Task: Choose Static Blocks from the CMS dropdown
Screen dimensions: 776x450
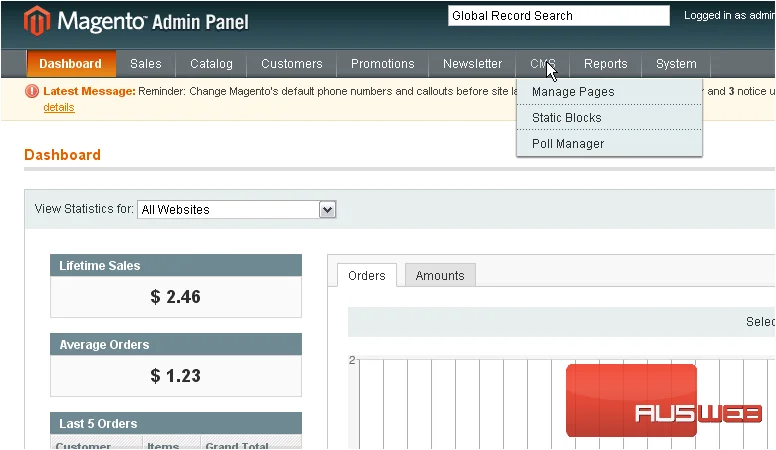Action: click(x=609, y=118)
